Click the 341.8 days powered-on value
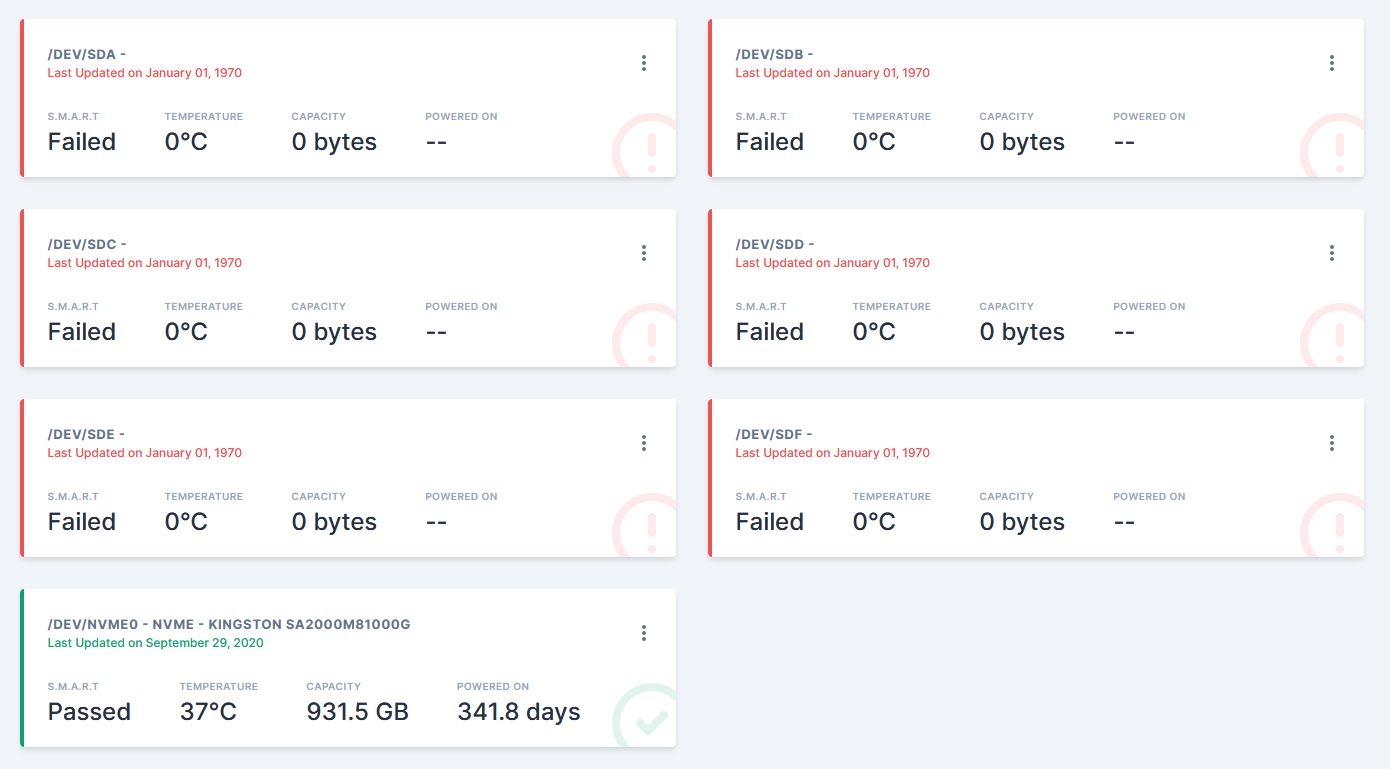Image resolution: width=1390 pixels, height=769 pixels. pos(518,711)
